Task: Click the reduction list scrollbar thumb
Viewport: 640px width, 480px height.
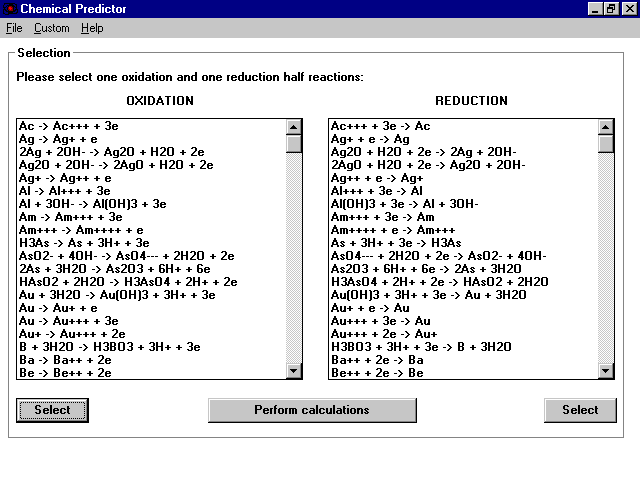Action: (606, 143)
